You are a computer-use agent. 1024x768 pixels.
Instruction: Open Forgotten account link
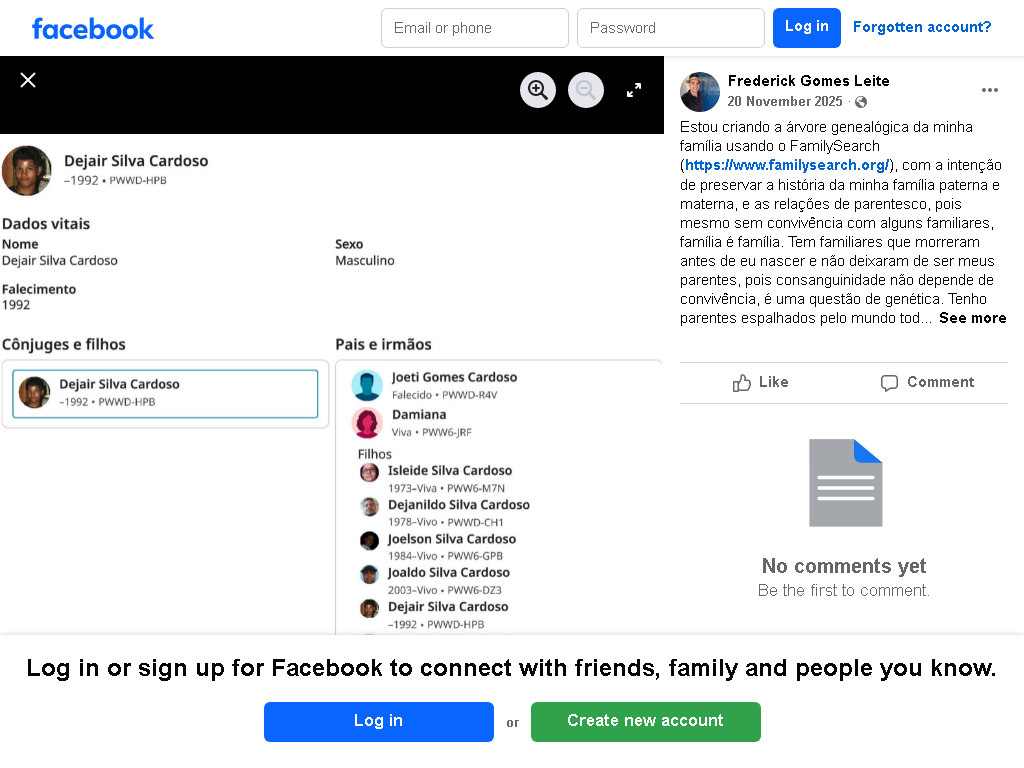(x=921, y=27)
